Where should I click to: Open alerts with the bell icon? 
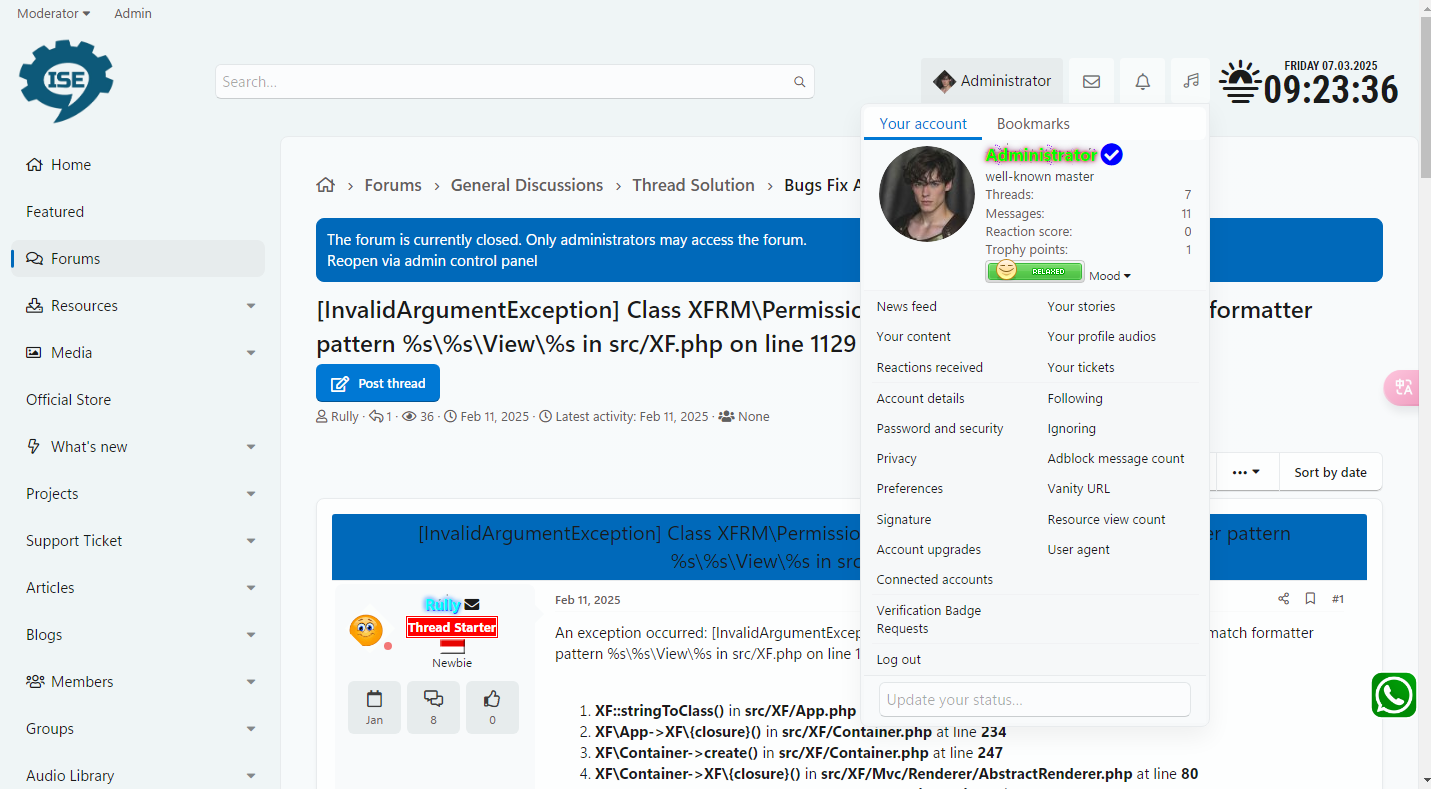[1142, 81]
